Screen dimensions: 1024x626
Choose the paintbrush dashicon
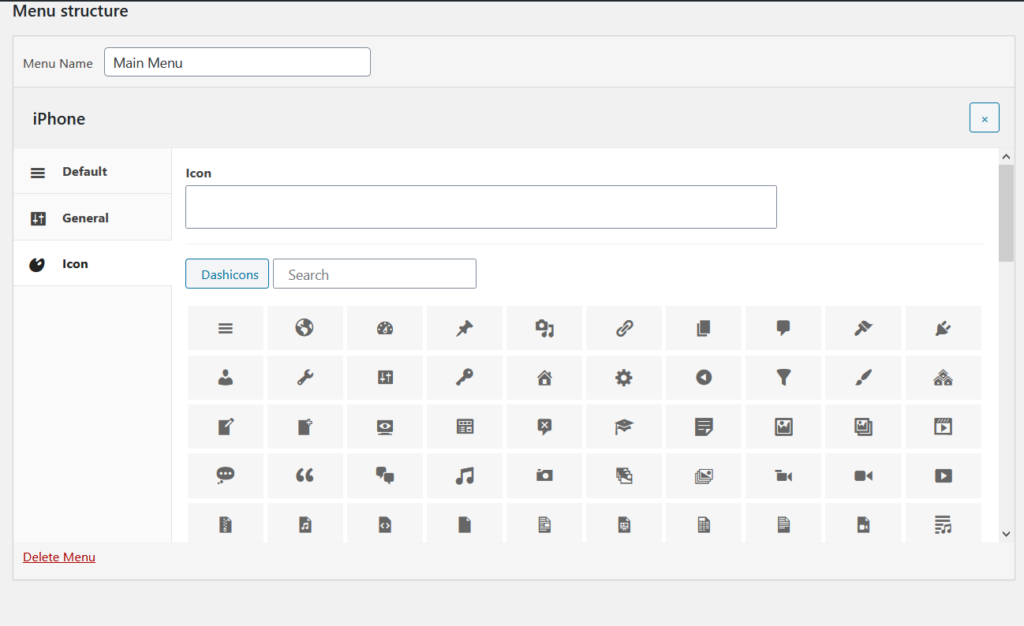(863, 377)
